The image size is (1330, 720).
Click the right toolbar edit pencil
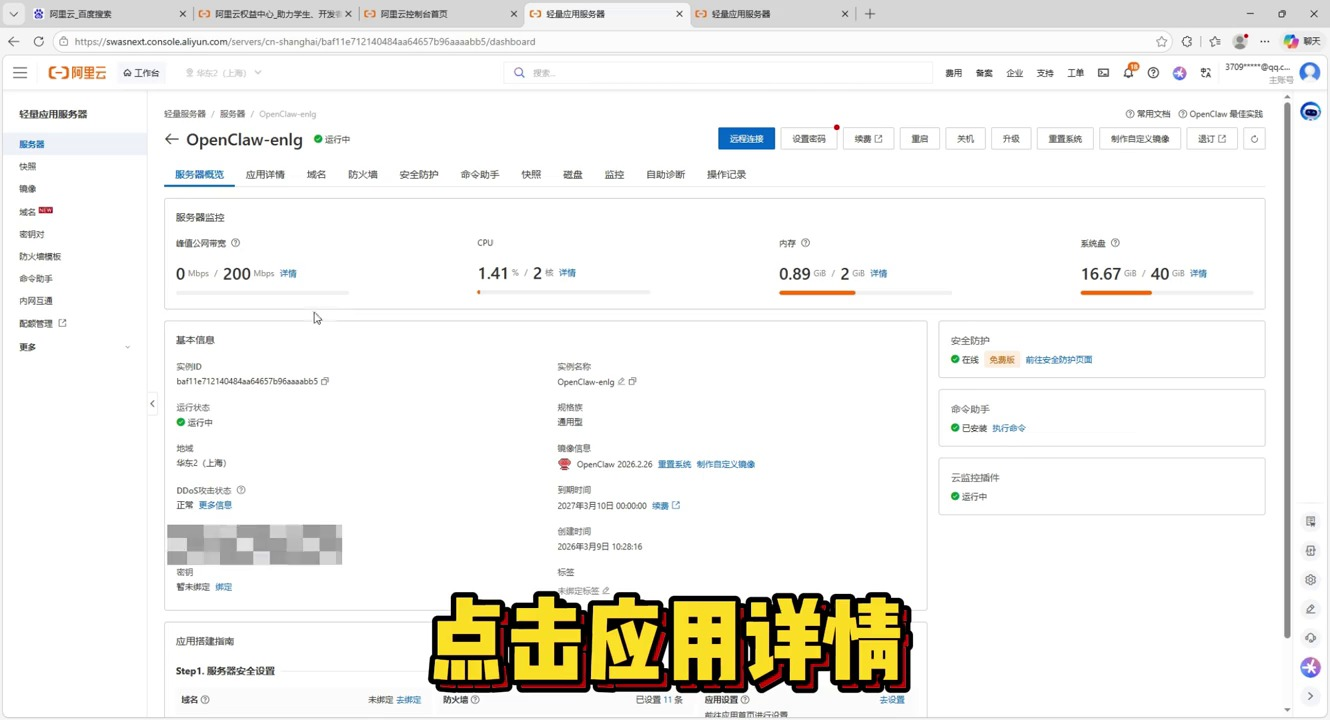click(1310, 609)
